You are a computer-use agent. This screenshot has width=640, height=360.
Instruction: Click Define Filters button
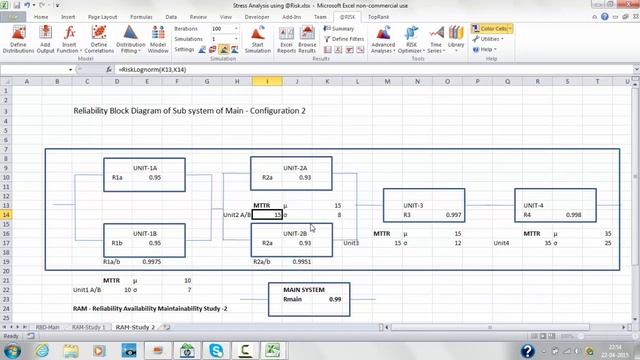344,39
